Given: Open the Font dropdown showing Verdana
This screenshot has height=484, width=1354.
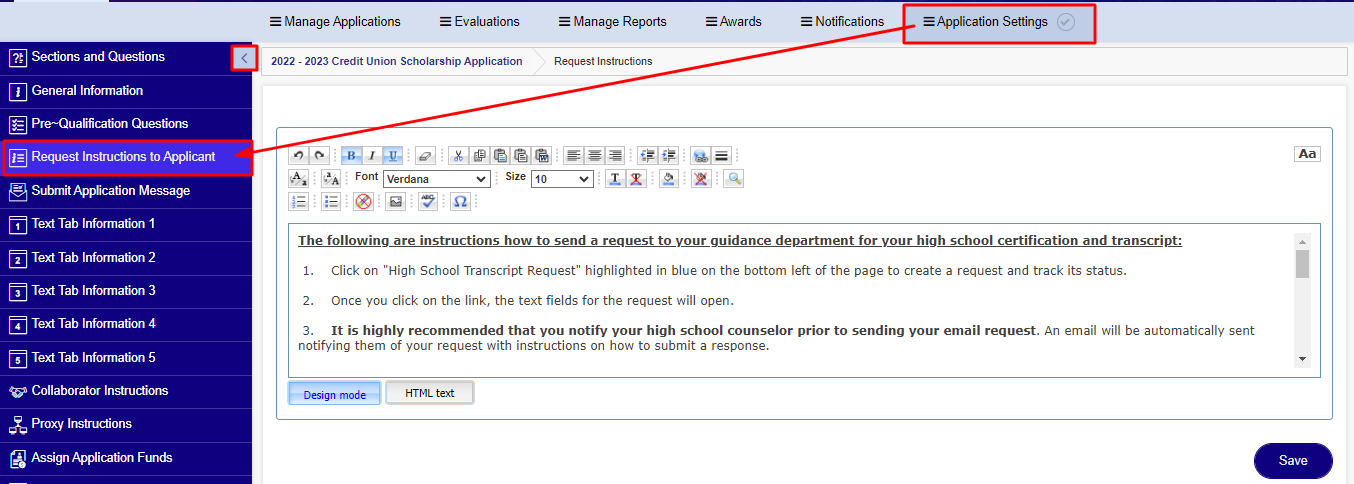Looking at the screenshot, I should [437, 179].
